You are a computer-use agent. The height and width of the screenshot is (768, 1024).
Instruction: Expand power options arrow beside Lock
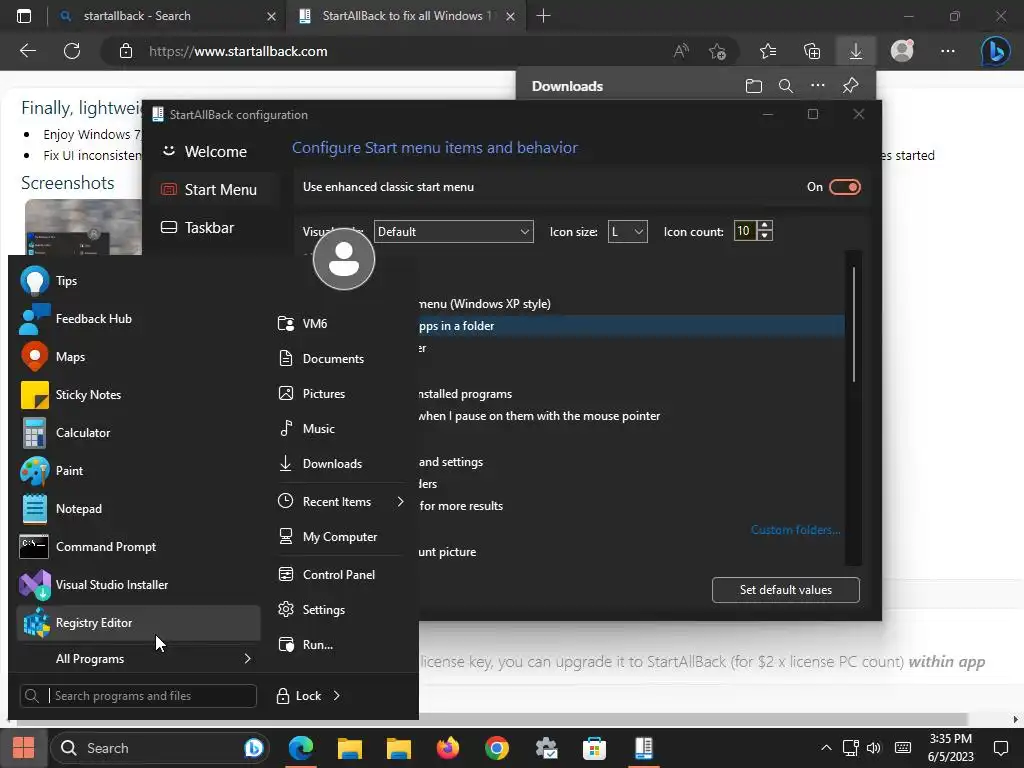coord(336,696)
